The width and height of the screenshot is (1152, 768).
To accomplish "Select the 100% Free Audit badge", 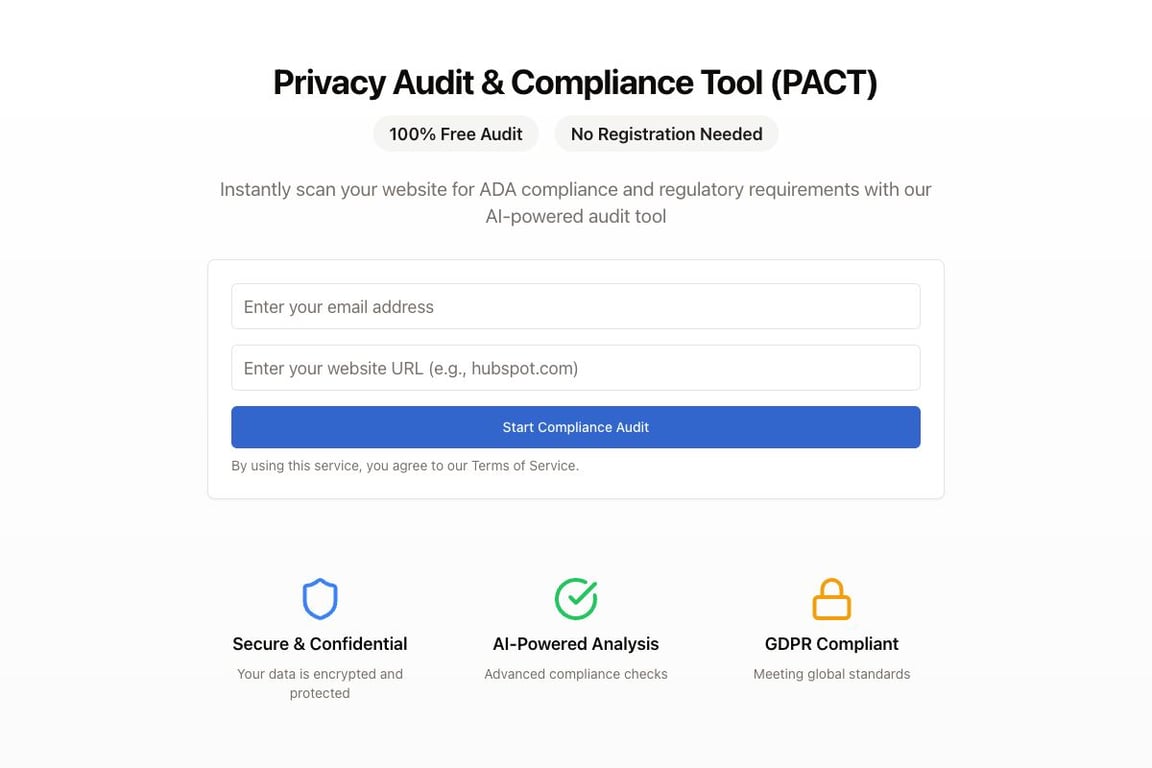I will tap(456, 134).
